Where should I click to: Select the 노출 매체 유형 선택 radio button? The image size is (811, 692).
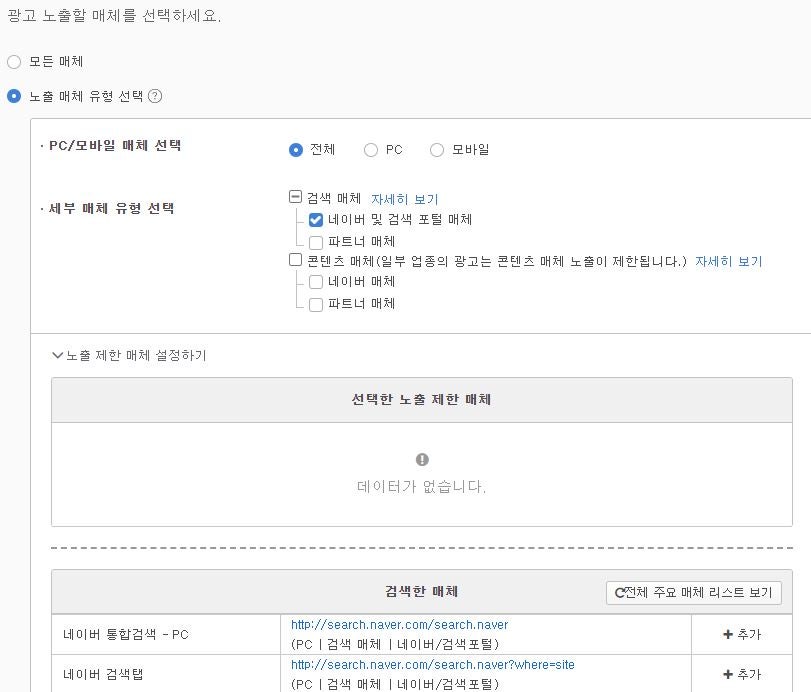pos(14,96)
